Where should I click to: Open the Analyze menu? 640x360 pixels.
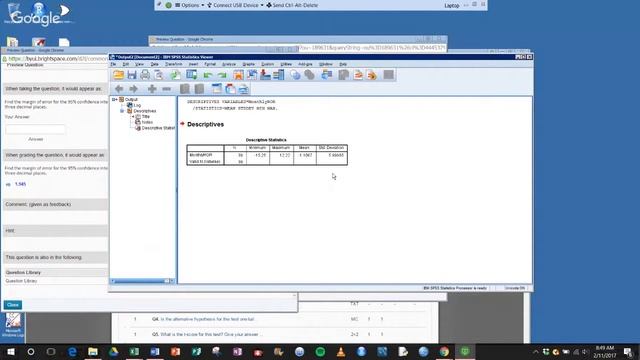point(229,64)
